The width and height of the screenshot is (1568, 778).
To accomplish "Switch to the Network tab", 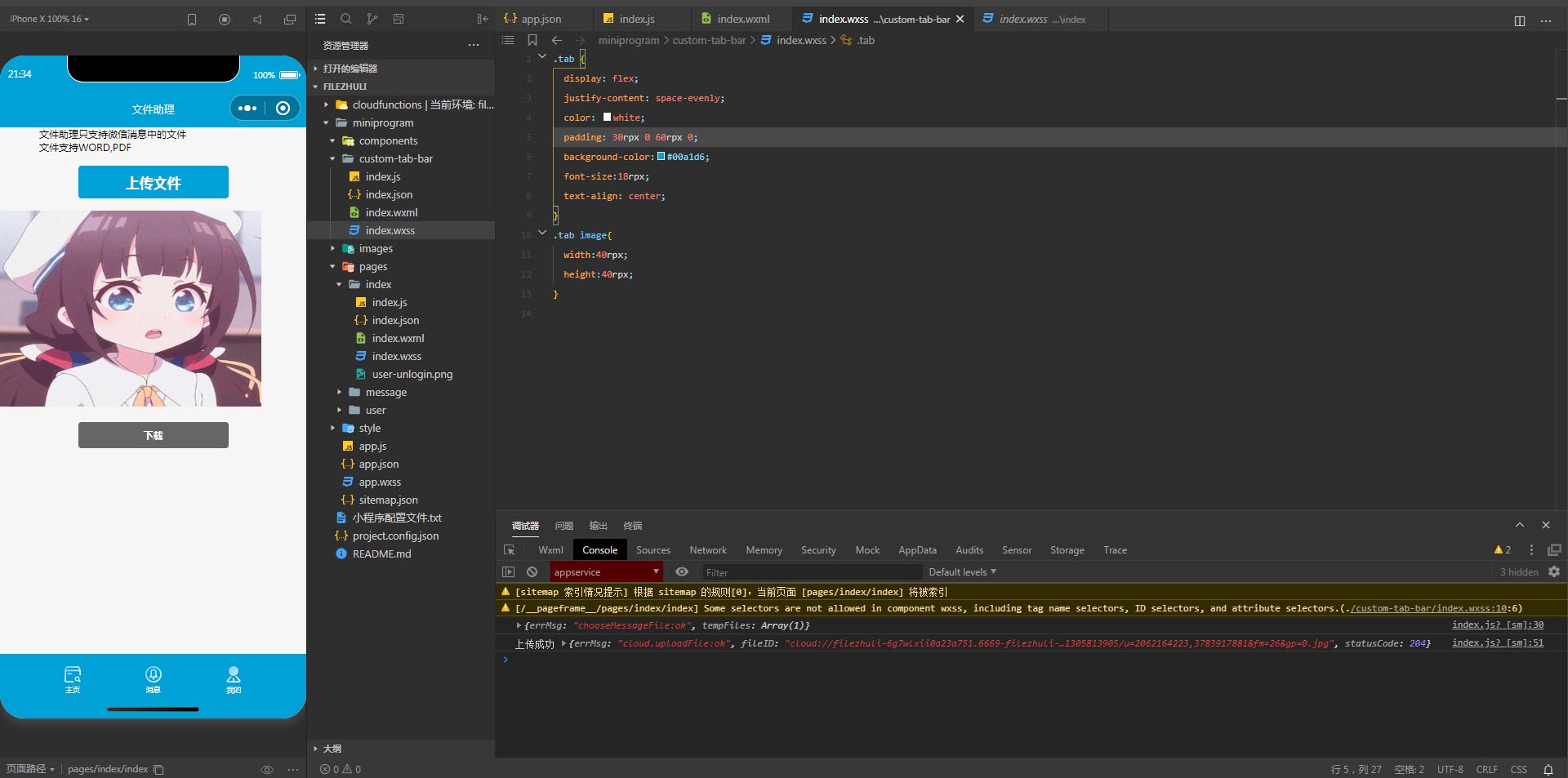I will 707,550.
